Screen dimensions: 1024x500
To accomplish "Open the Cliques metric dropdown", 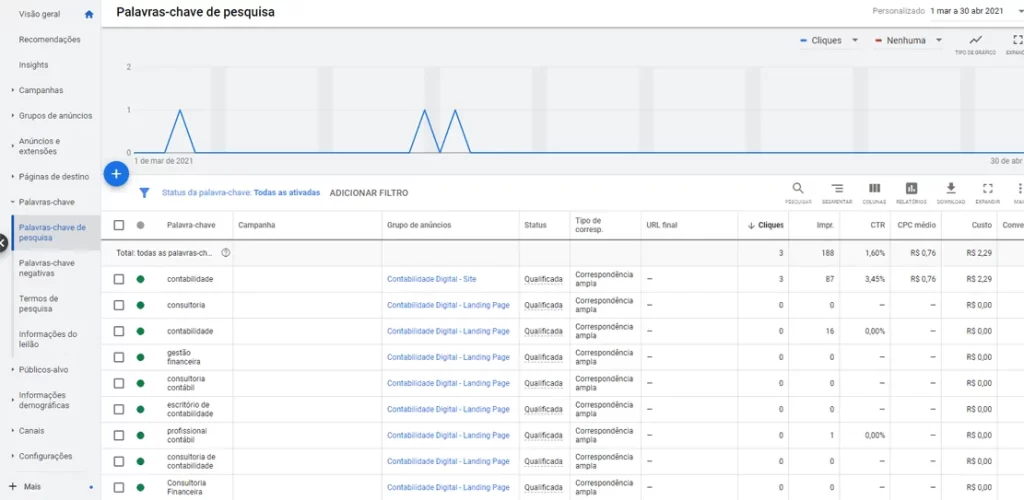I will [x=829, y=41].
